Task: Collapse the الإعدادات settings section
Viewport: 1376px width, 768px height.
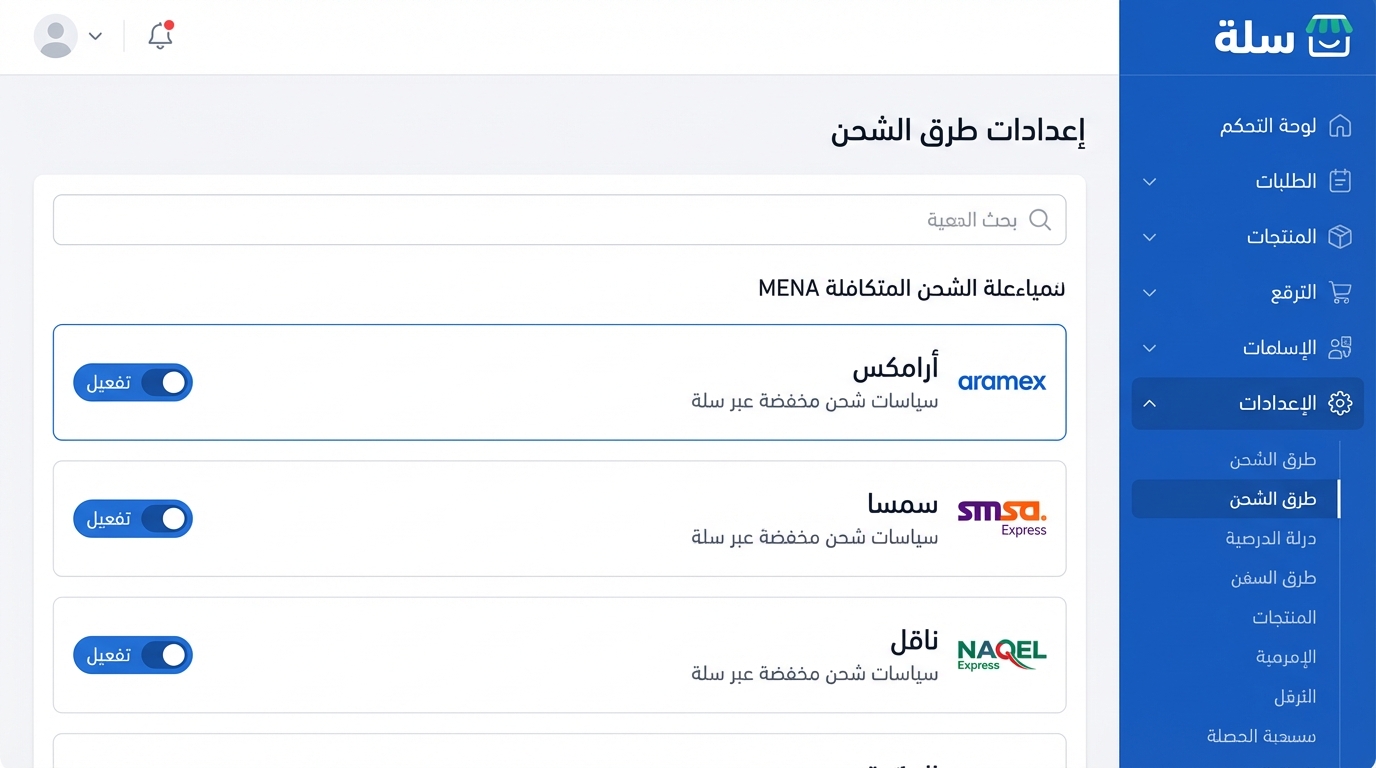Action: tap(1149, 403)
